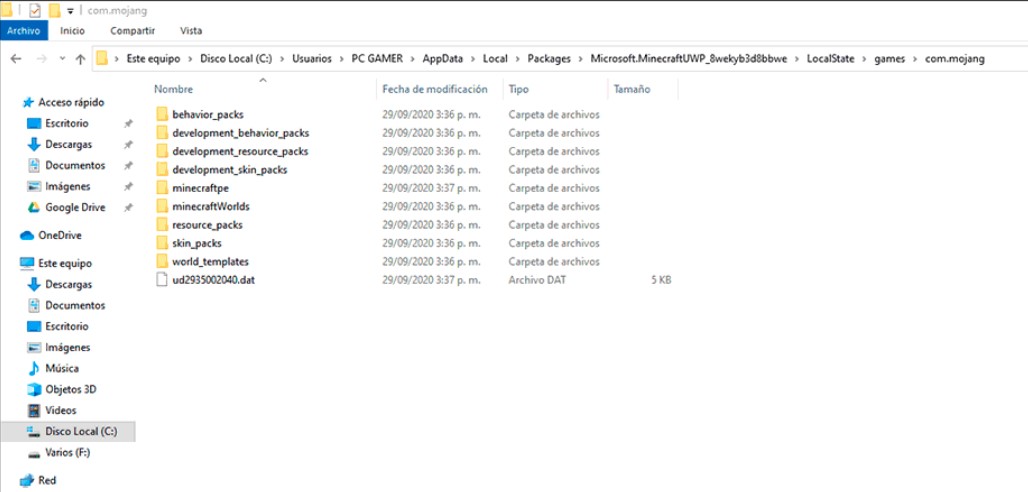Navigate to Packages breadcrumb

pyautogui.click(x=549, y=58)
